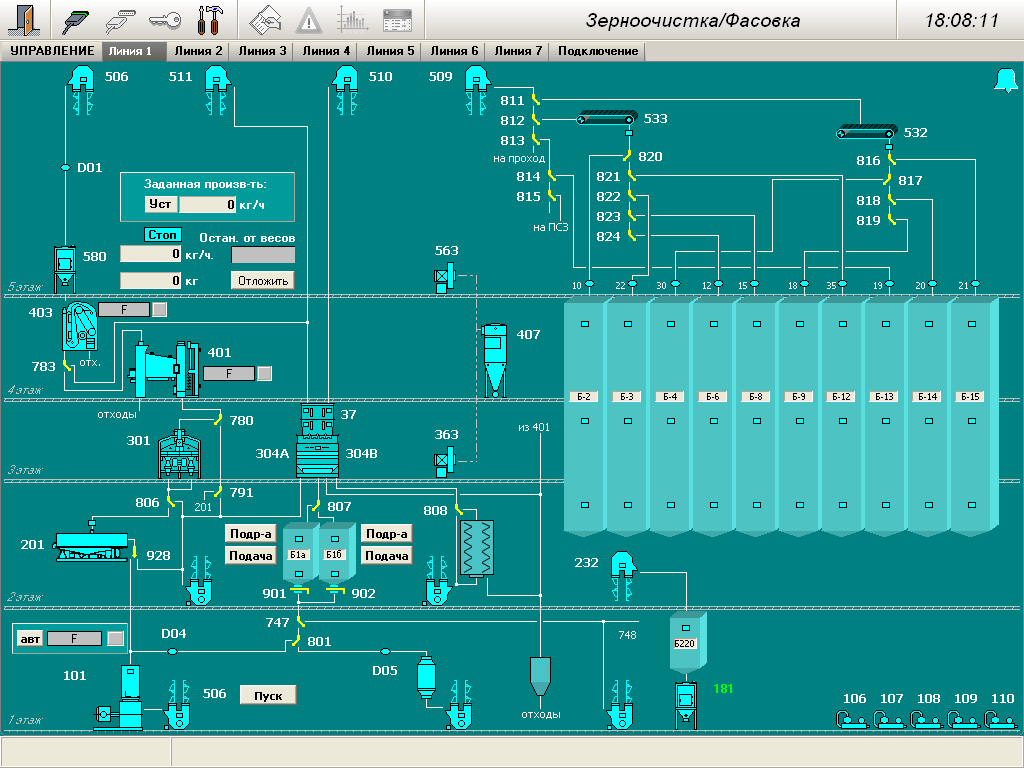Image resolution: width=1024 pixels, height=768 pixels.
Task: Open the Подключение tab
Action: [x=597, y=51]
